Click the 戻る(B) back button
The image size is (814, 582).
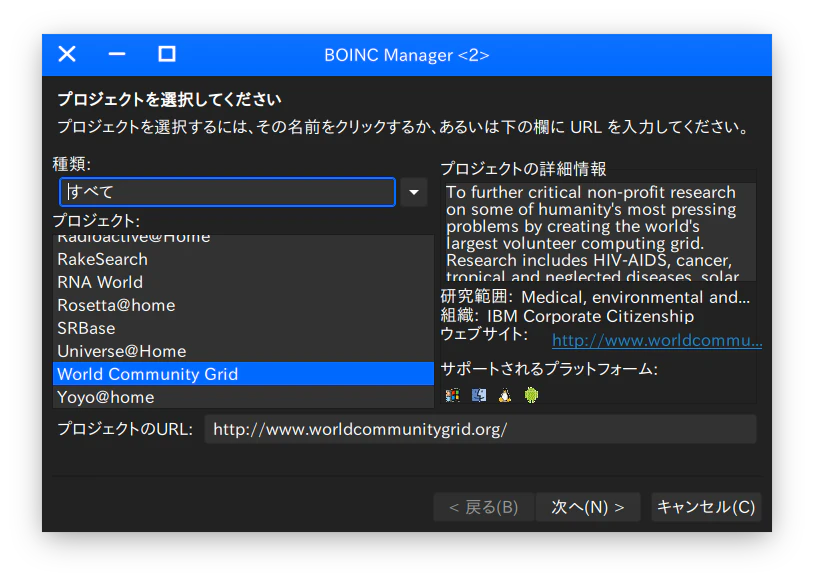click(483, 507)
